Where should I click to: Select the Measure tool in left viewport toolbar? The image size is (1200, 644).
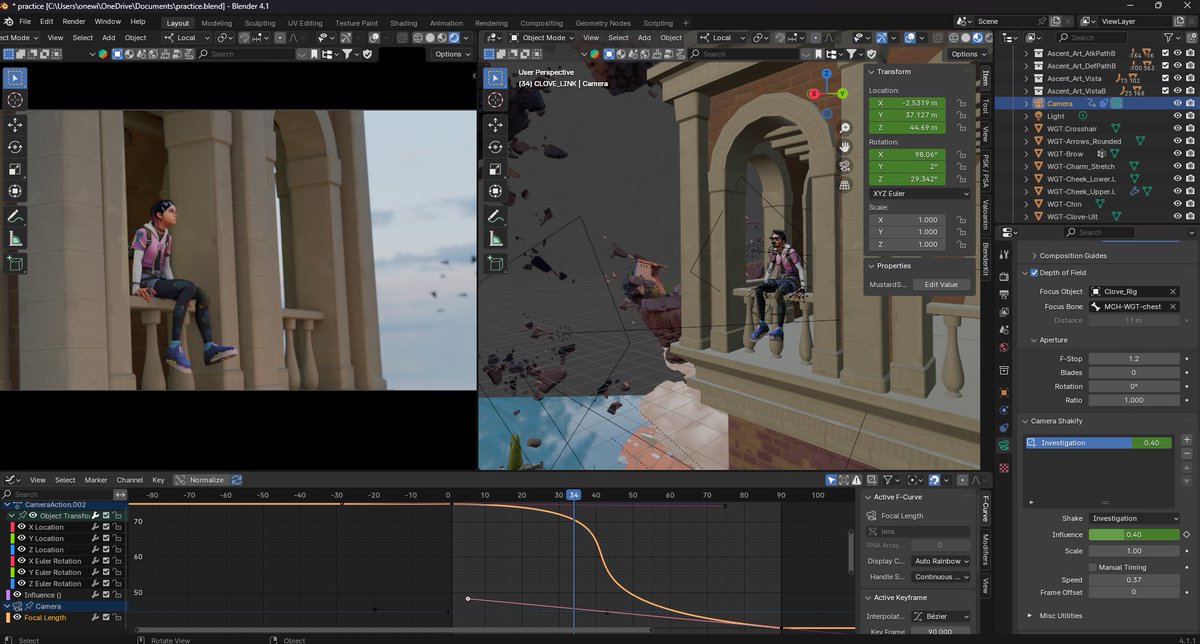(x=15, y=239)
